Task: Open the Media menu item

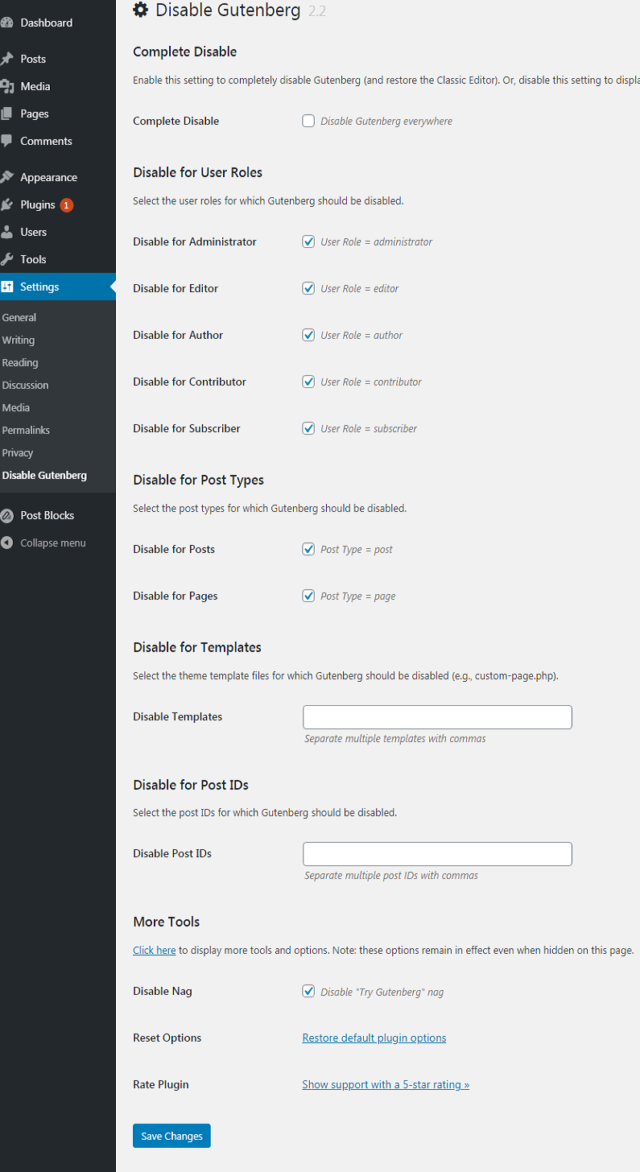Action: tap(58, 87)
